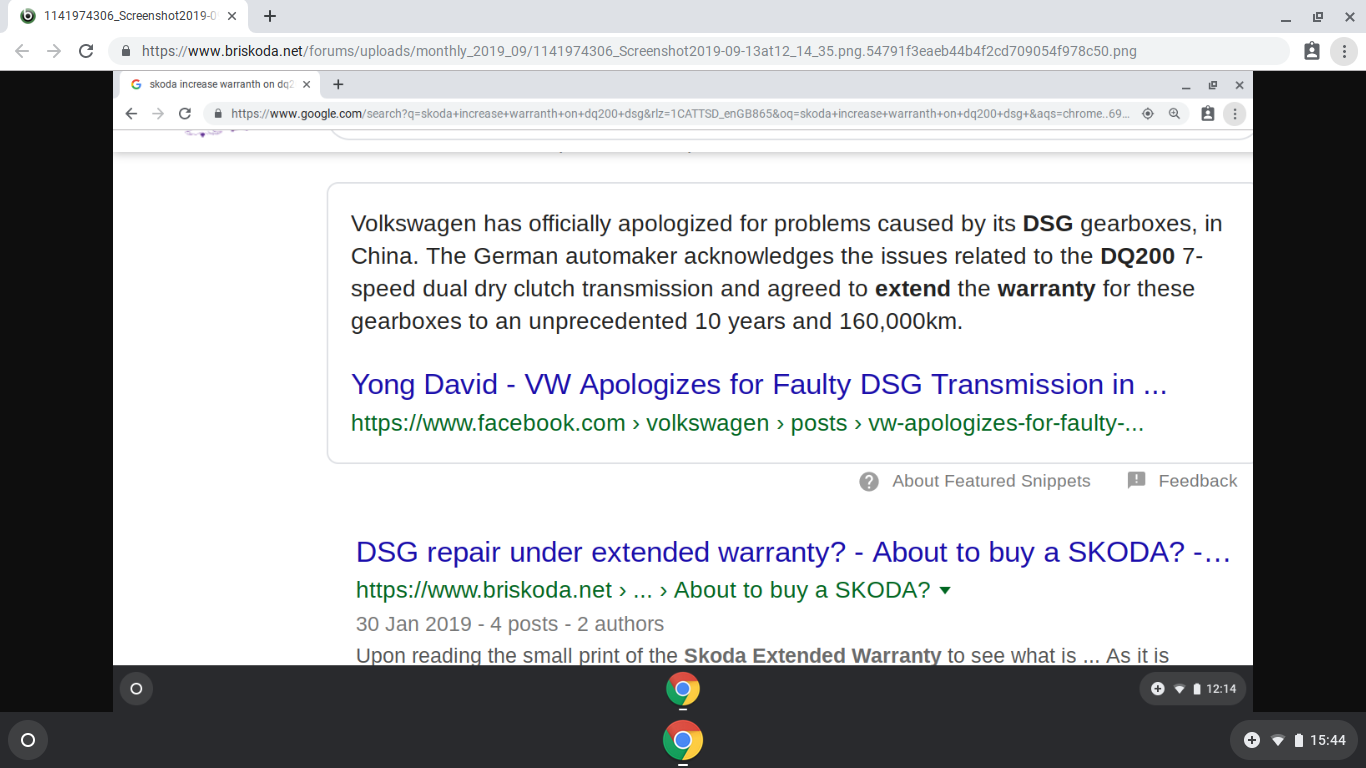Expand dropdown arrow after 'About to buy a SKODA?'
This screenshot has height=768, width=1366.
click(x=945, y=591)
